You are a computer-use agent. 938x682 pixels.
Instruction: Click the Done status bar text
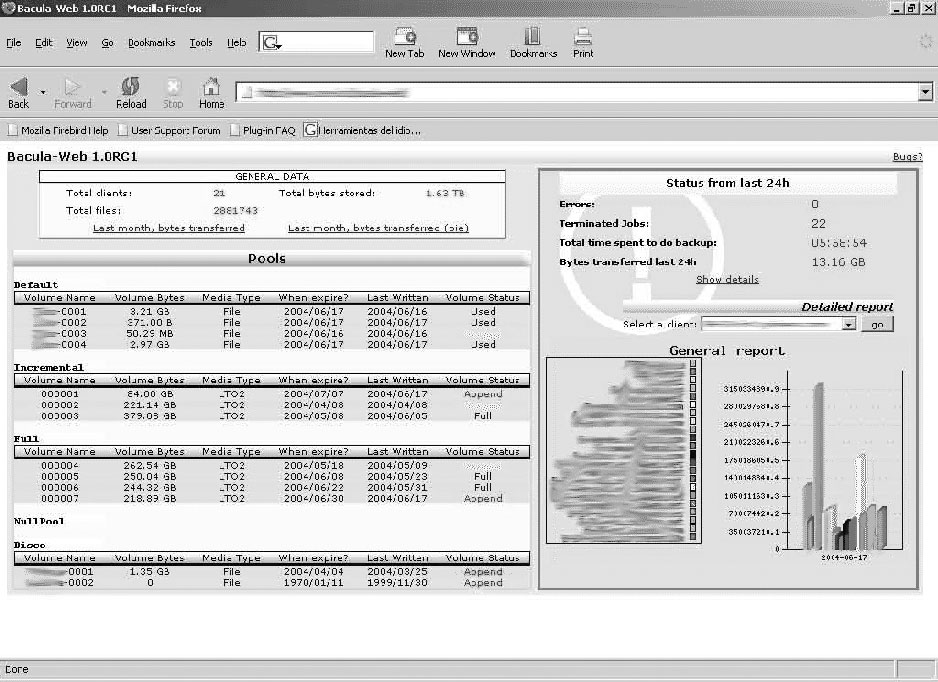click(17, 669)
